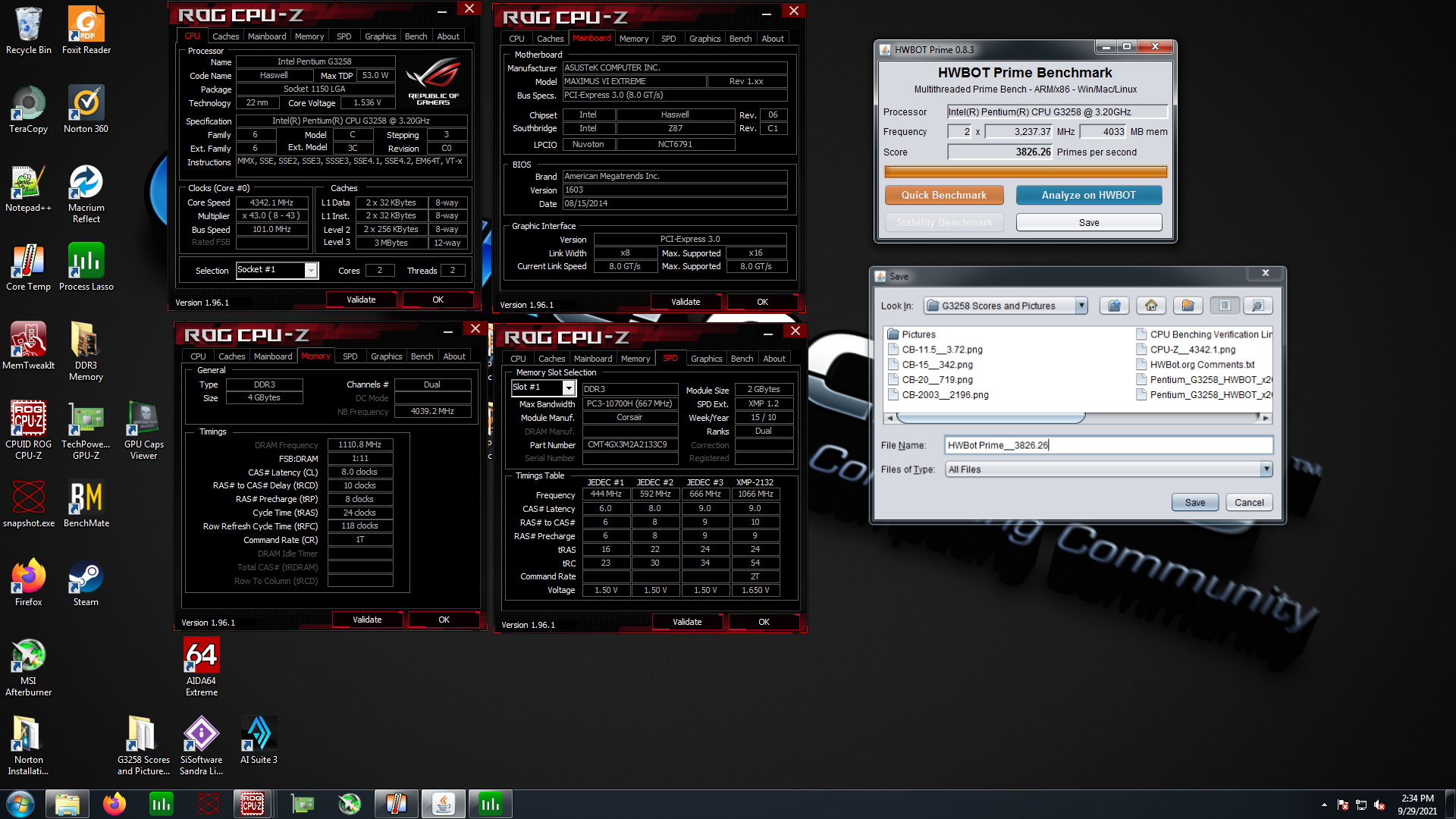Open the Socket #1 selection dropdown
Image resolution: width=1456 pixels, height=819 pixels.
point(311,271)
